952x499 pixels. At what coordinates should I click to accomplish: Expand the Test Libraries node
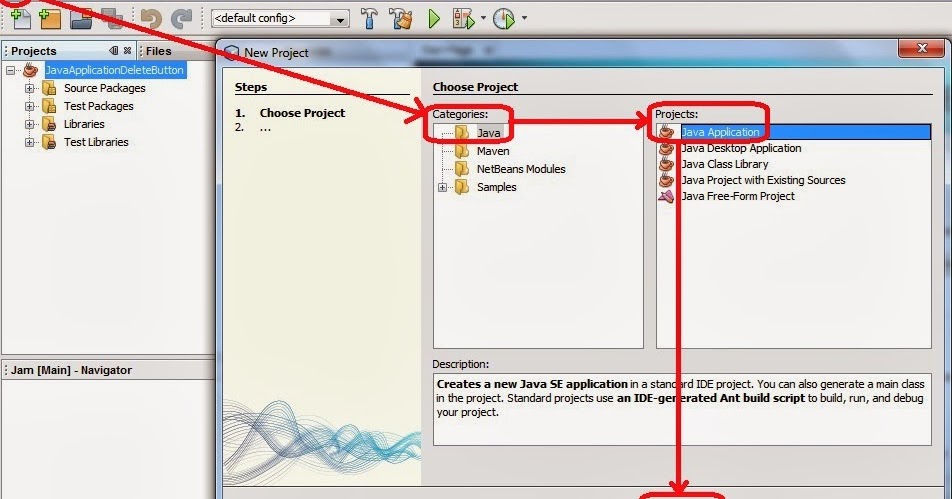29,143
